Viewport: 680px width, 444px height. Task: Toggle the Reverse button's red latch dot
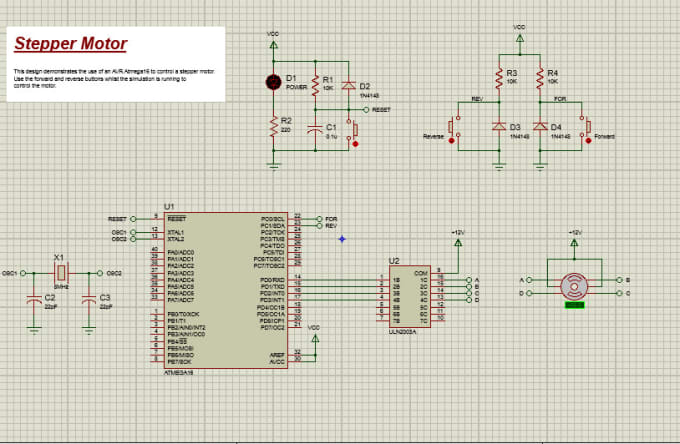[451, 140]
